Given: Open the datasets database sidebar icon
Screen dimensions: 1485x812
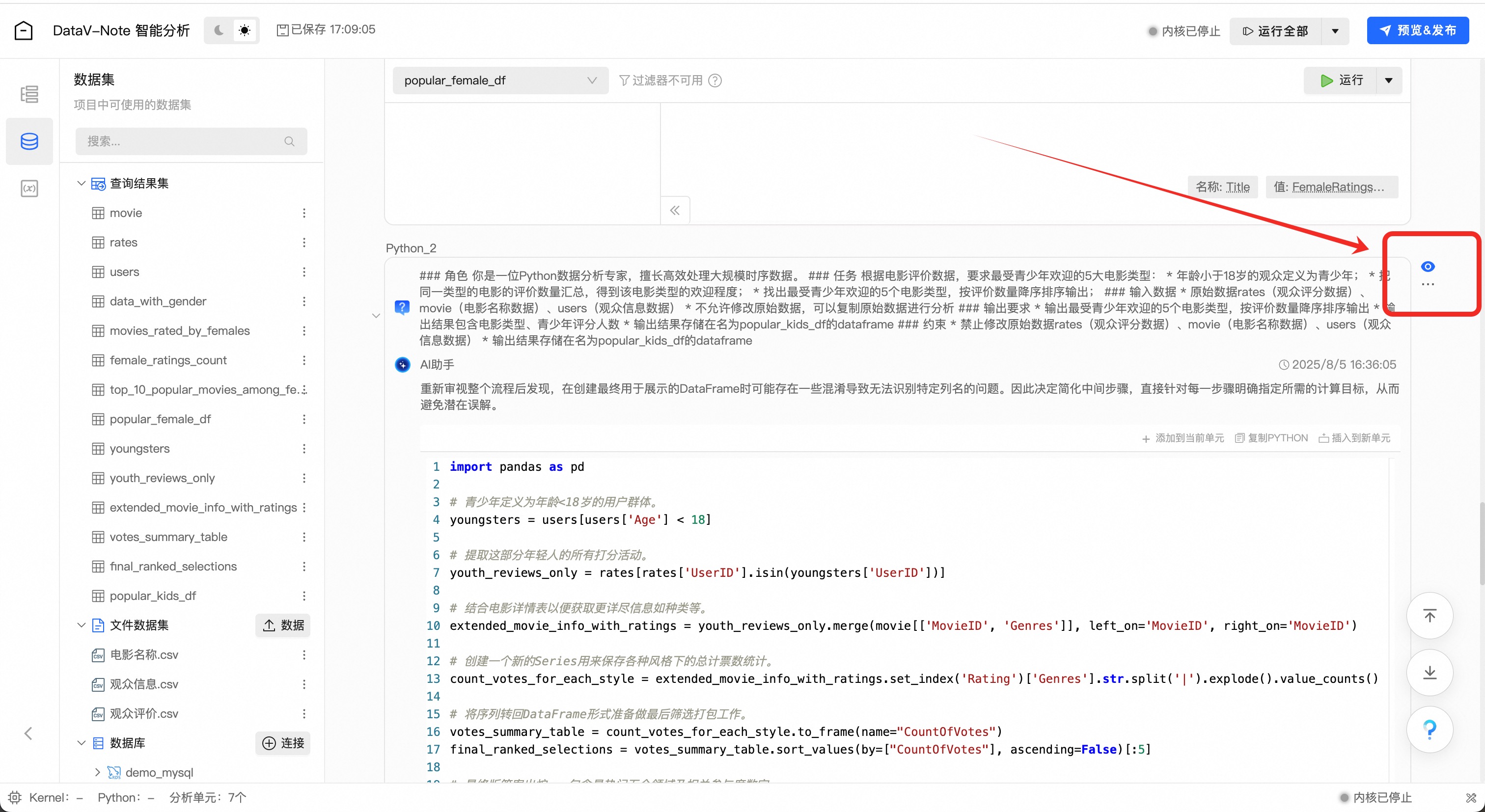Looking at the screenshot, I should coord(29,141).
